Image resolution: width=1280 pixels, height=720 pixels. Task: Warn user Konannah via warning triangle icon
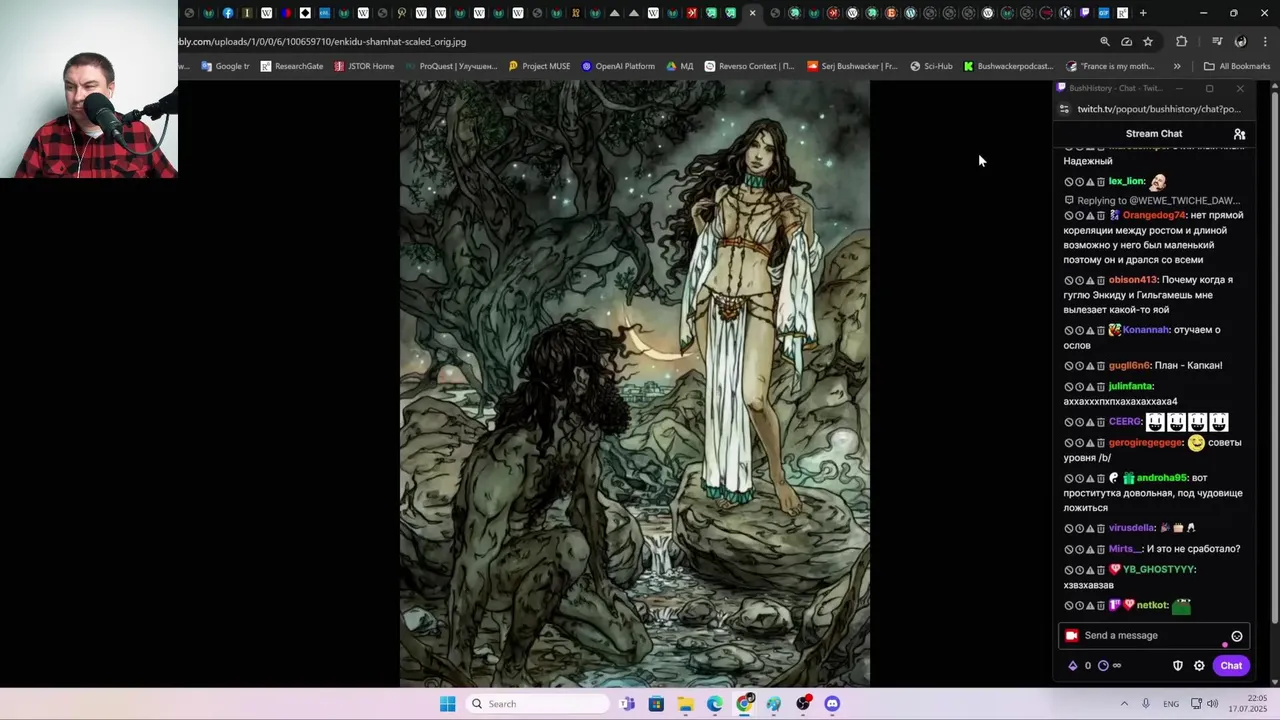tap(1090, 330)
